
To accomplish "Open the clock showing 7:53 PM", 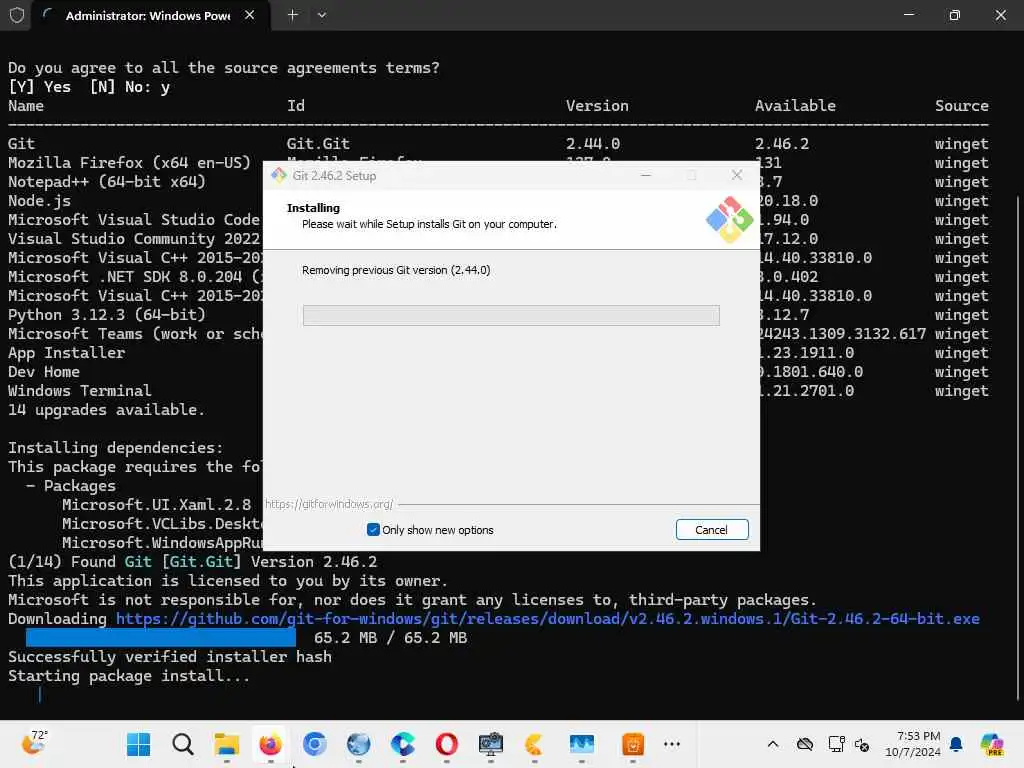I will [x=913, y=744].
